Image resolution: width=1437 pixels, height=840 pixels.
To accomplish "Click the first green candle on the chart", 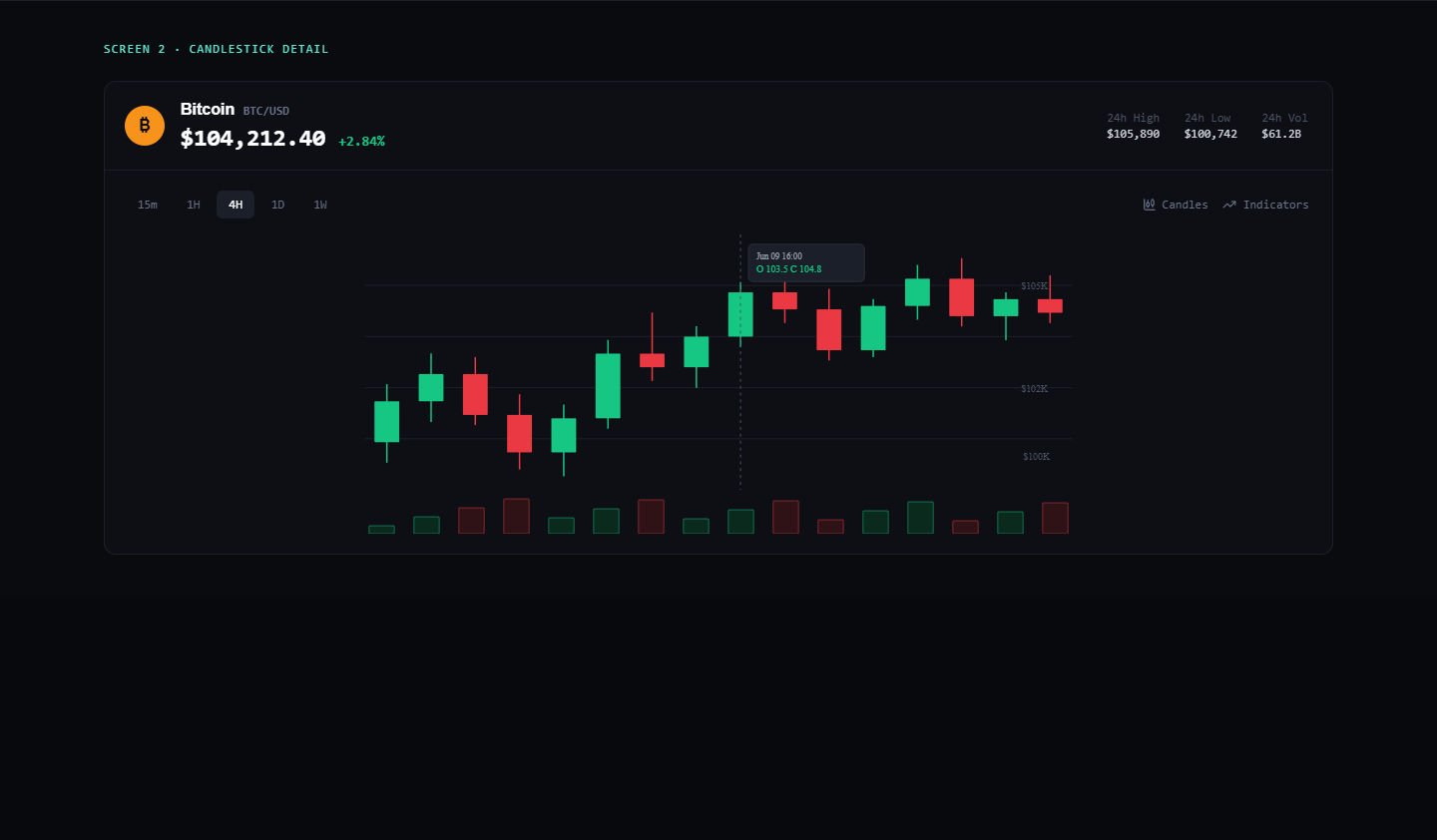I will pos(387,422).
